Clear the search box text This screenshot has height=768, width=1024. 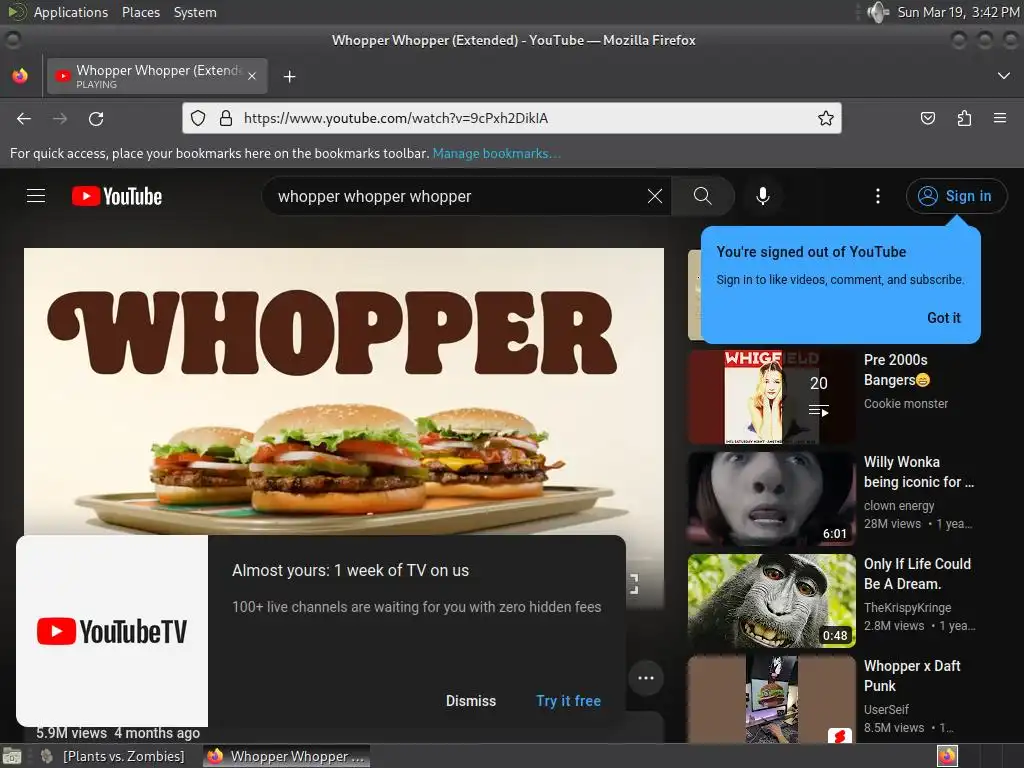point(654,196)
